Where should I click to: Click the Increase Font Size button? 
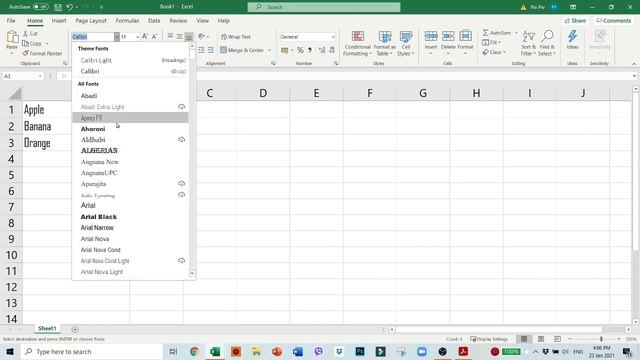coord(145,37)
